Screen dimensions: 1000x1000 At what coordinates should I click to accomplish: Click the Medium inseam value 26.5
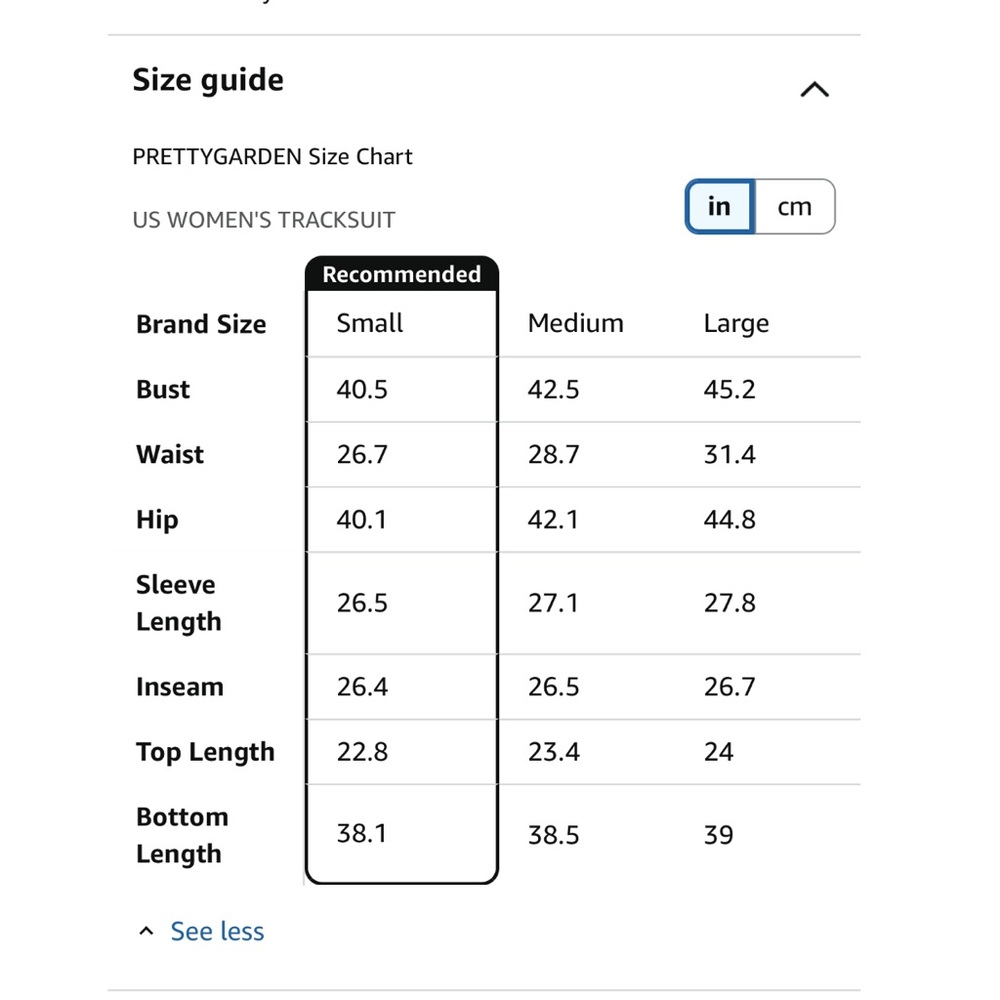pyautogui.click(x=554, y=687)
